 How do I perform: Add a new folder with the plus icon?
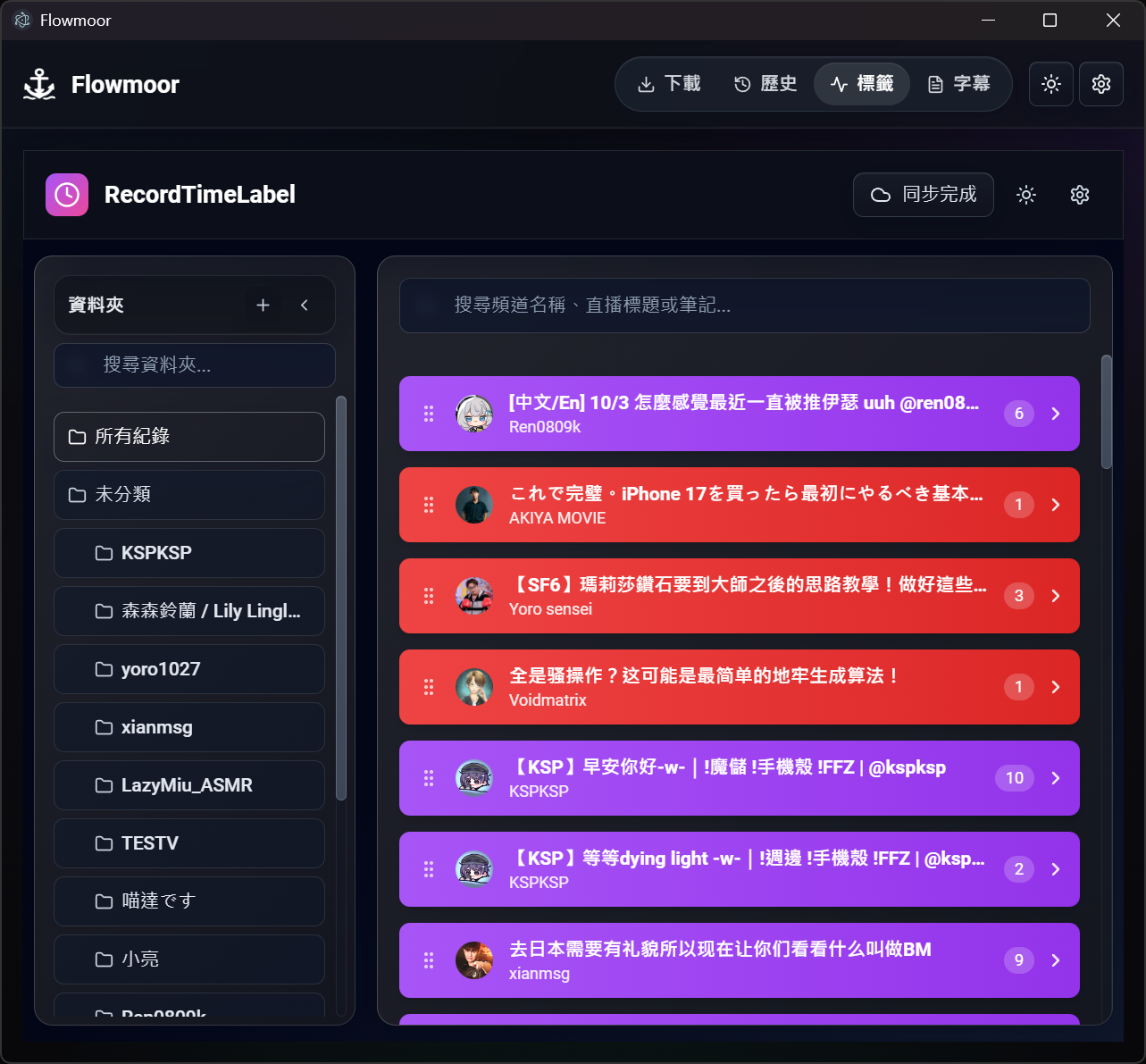click(x=263, y=306)
